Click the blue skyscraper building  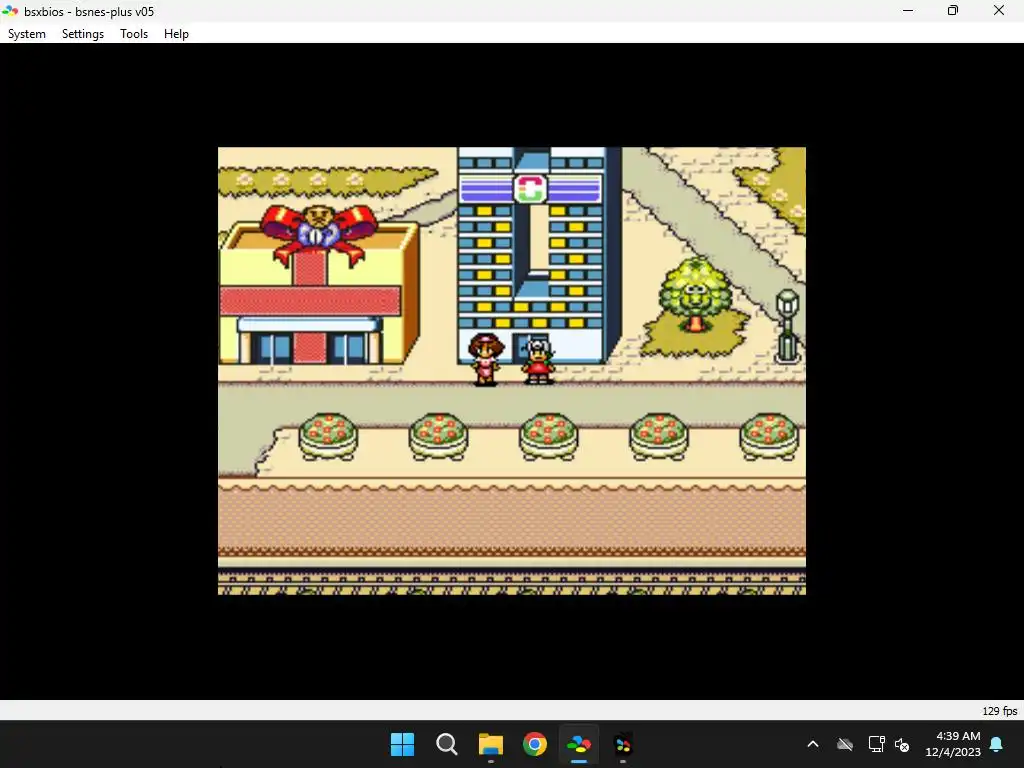click(539, 255)
